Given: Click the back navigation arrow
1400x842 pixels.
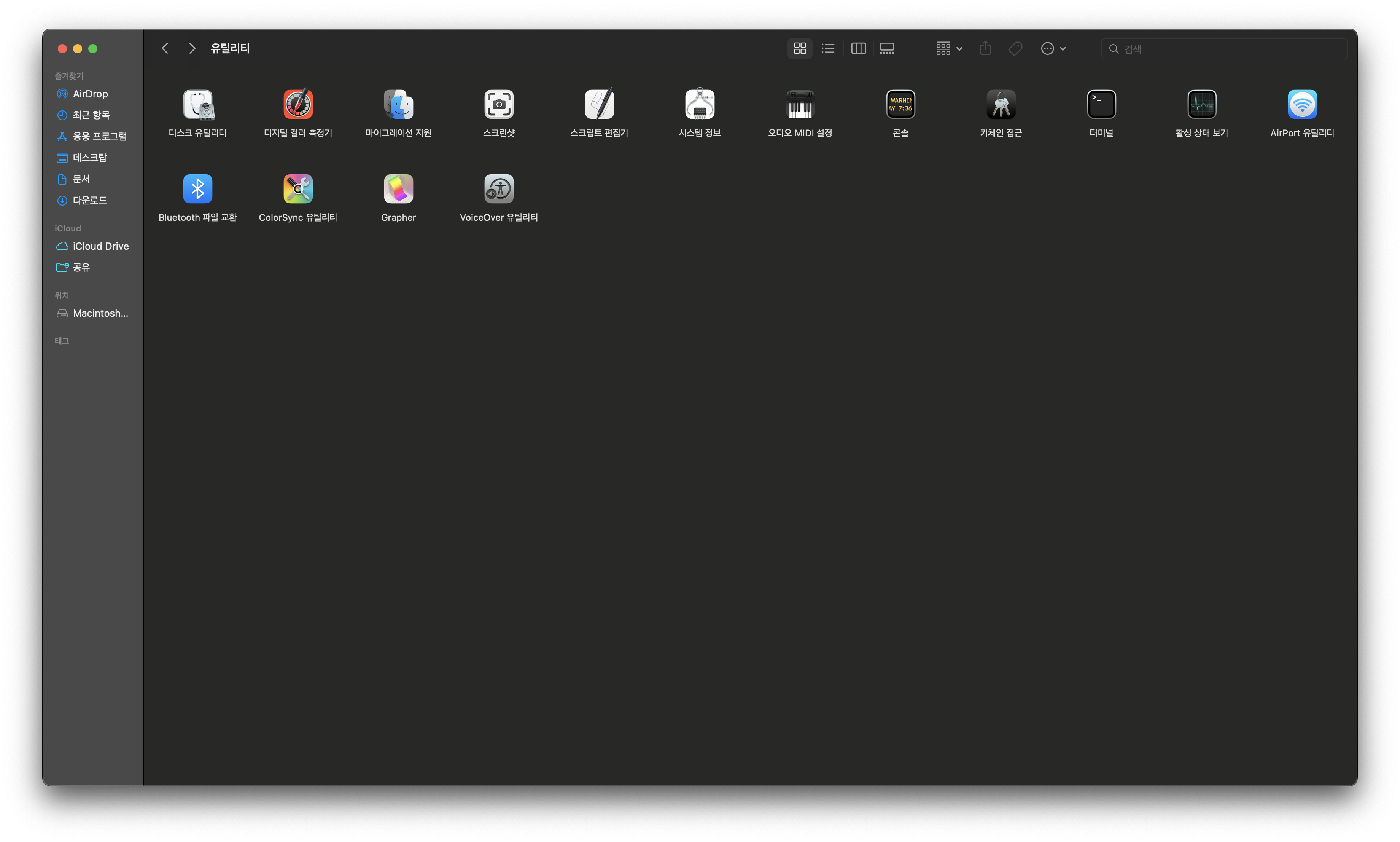Looking at the screenshot, I should click(165, 49).
